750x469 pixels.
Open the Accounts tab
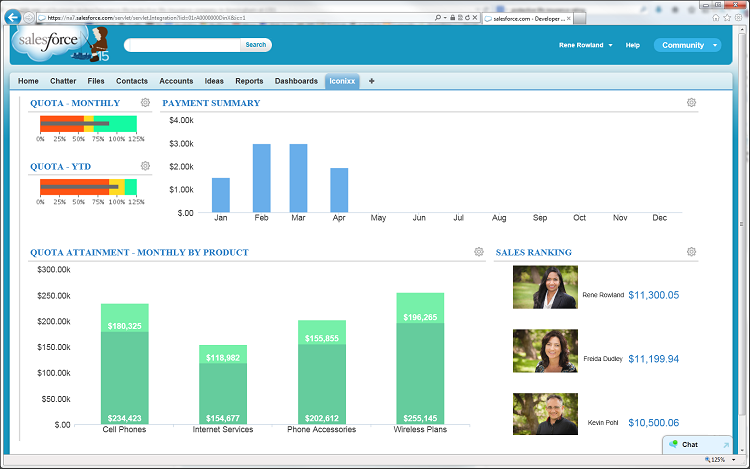pyautogui.click(x=176, y=81)
